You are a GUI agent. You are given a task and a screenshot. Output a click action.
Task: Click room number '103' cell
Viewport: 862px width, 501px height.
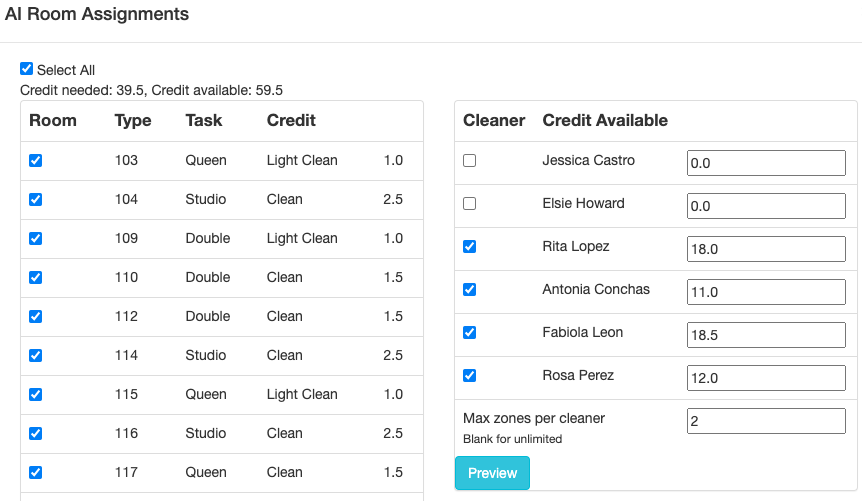126,161
